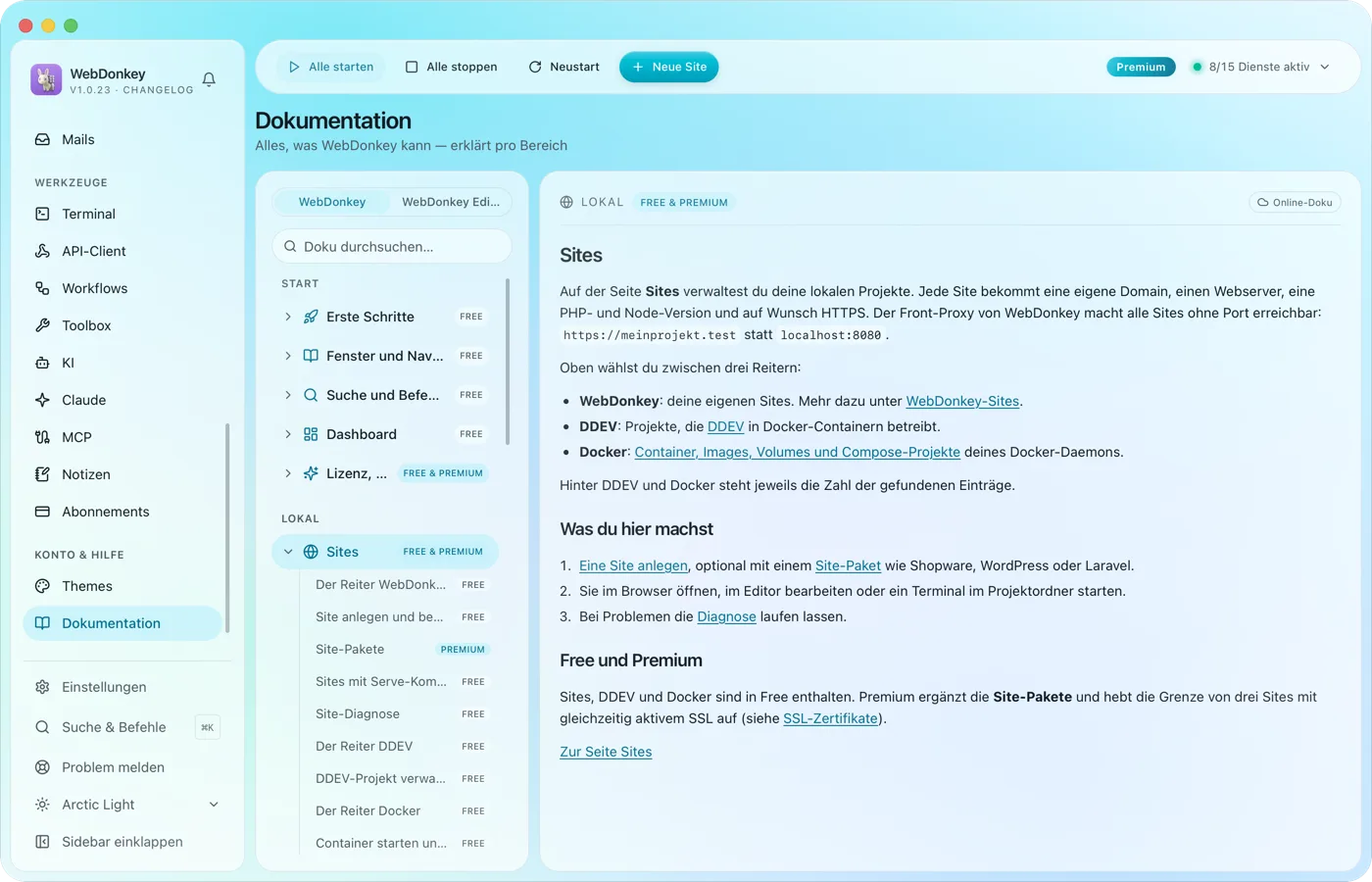Click the notification bell icon
Viewport: 1372px width, 882px height.
(x=209, y=79)
